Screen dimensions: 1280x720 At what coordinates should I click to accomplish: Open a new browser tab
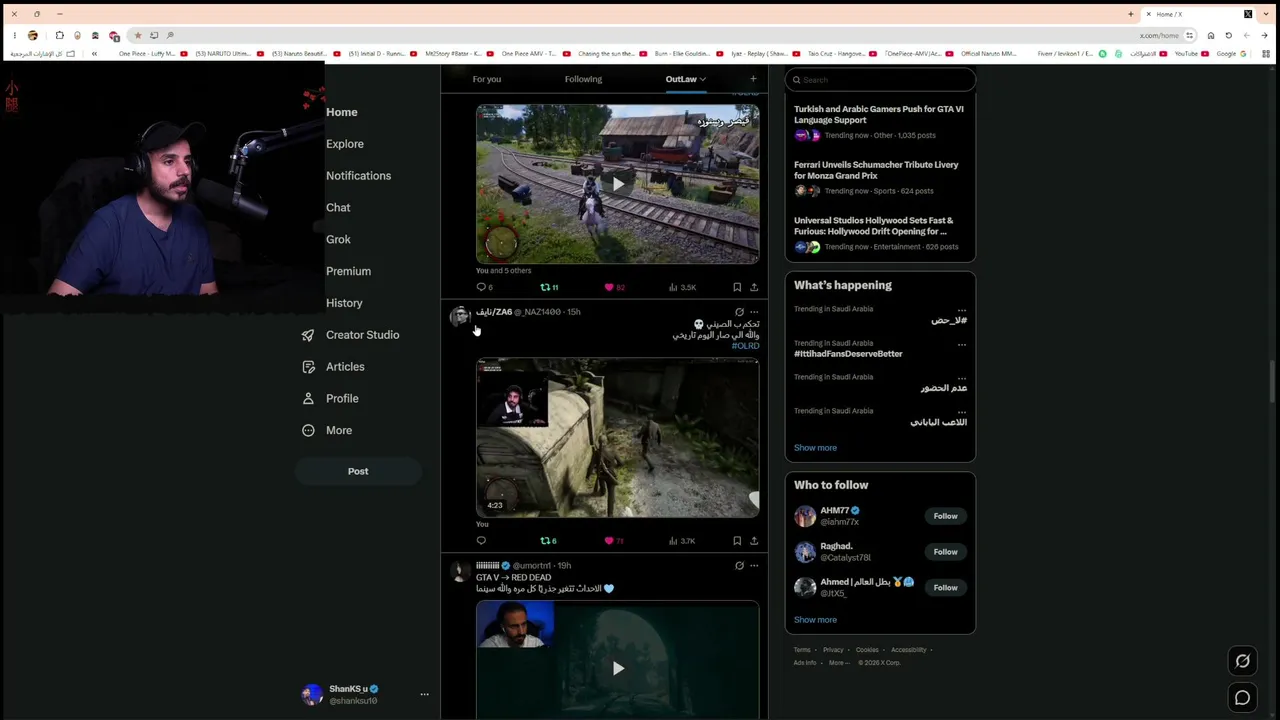click(x=1131, y=14)
